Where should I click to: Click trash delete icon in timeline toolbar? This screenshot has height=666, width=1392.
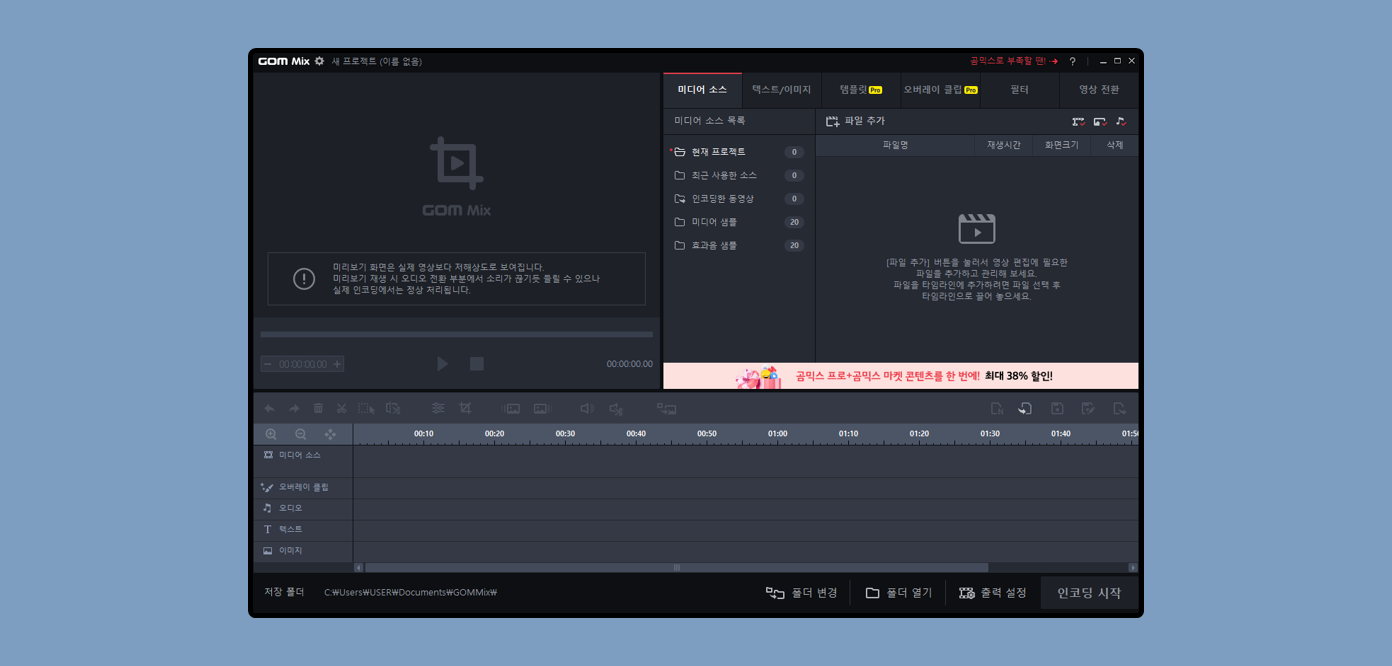click(x=318, y=408)
